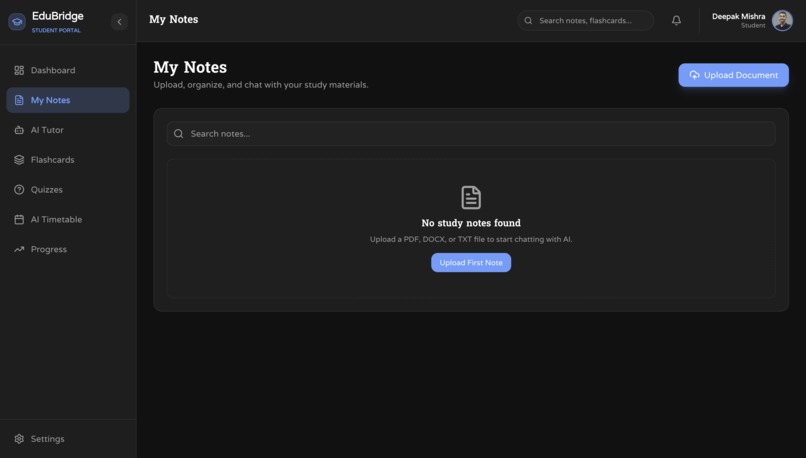806x458 pixels.
Task: Click the My Notes page heading
Action: pyautogui.click(x=190, y=67)
